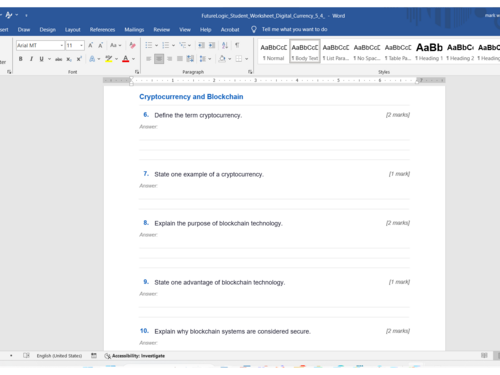Expand the highlight color dropdown arrow
This screenshot has width=500, height=375.
coord(116,59)
